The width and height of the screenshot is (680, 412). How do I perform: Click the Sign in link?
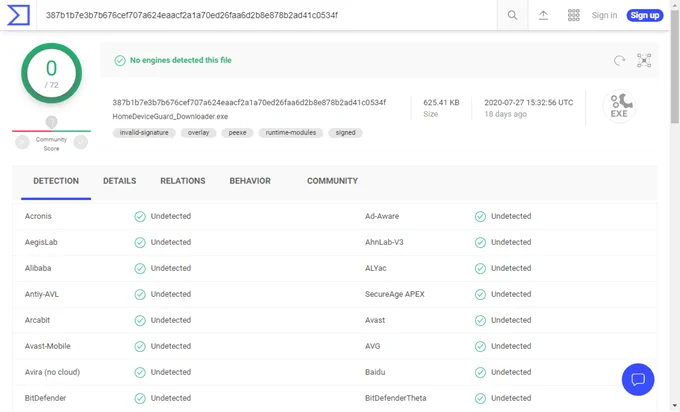(604, 15)
